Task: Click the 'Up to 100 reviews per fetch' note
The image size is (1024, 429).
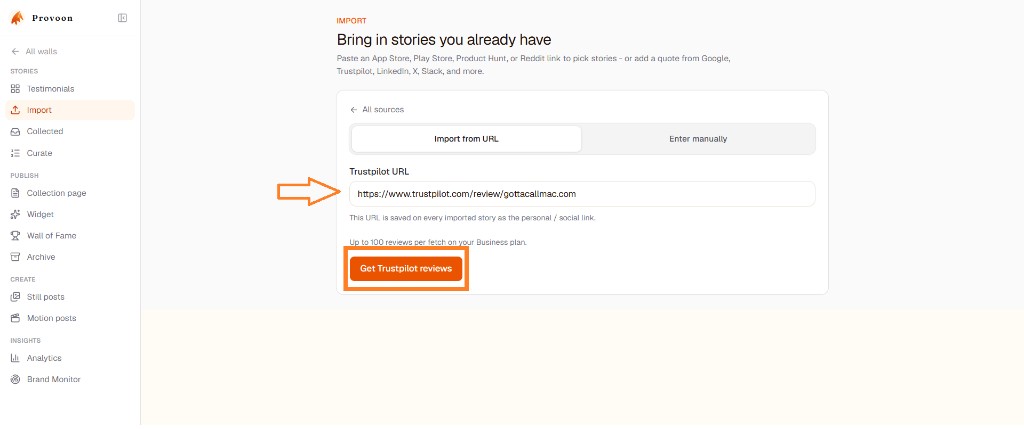Action: (438, 242)
